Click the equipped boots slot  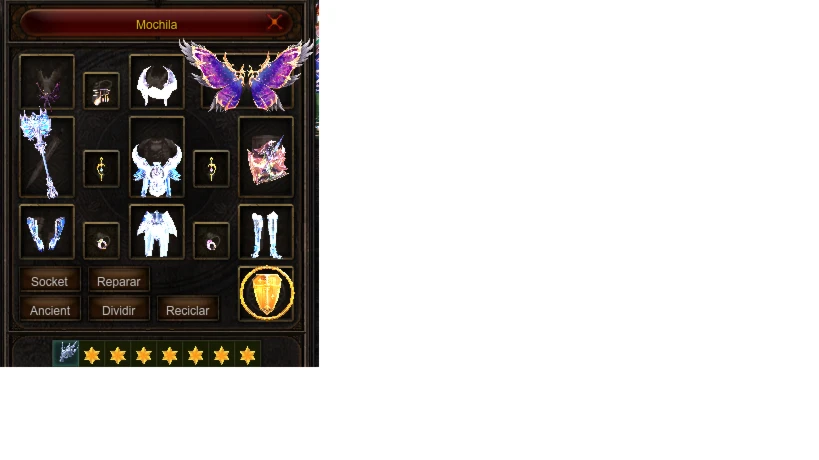coord(266,232)
